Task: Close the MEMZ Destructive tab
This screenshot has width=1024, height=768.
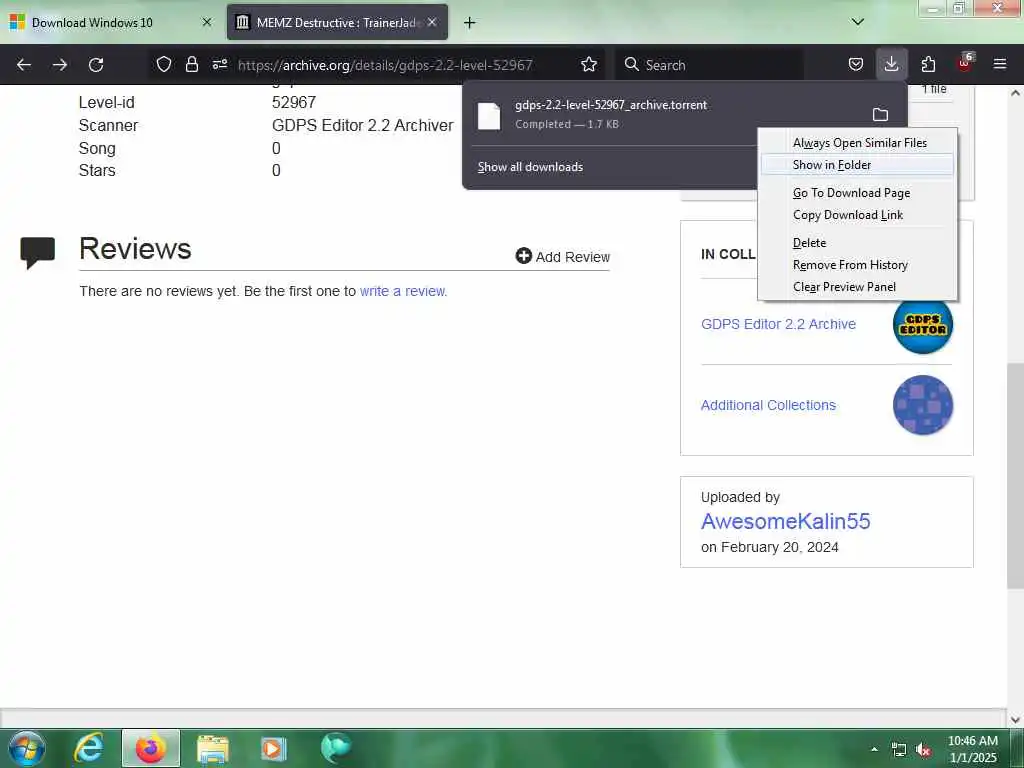Action: (432, 22)
